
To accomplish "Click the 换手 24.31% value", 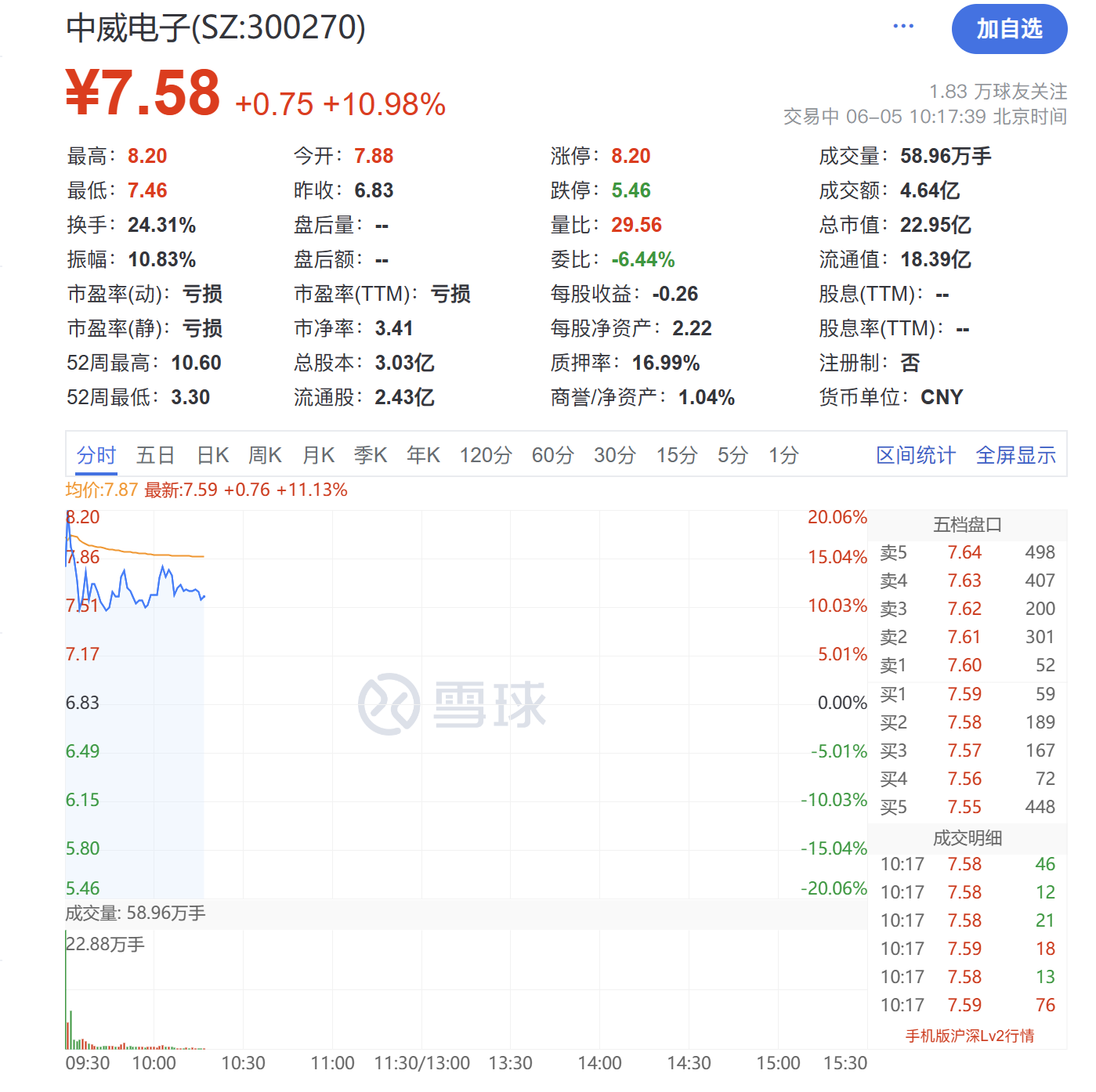I will (161, 225).
